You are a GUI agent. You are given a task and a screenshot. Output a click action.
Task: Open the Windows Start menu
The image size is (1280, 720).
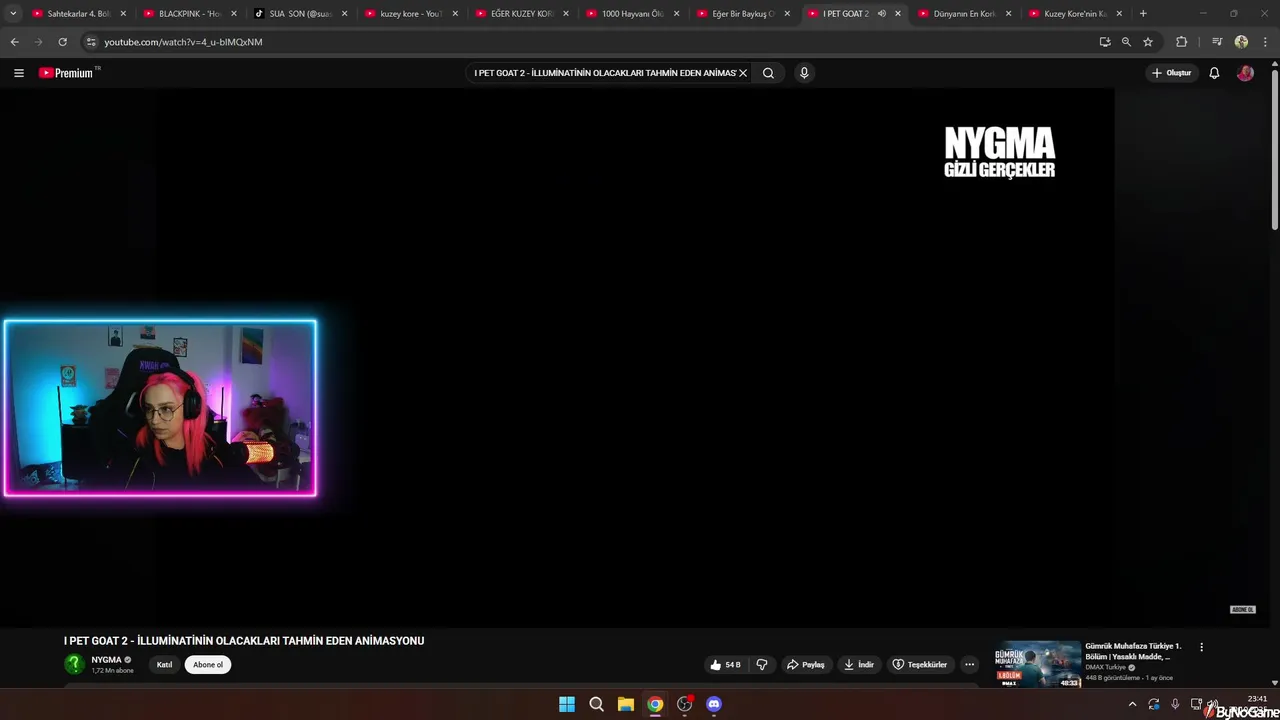[567, 704]
